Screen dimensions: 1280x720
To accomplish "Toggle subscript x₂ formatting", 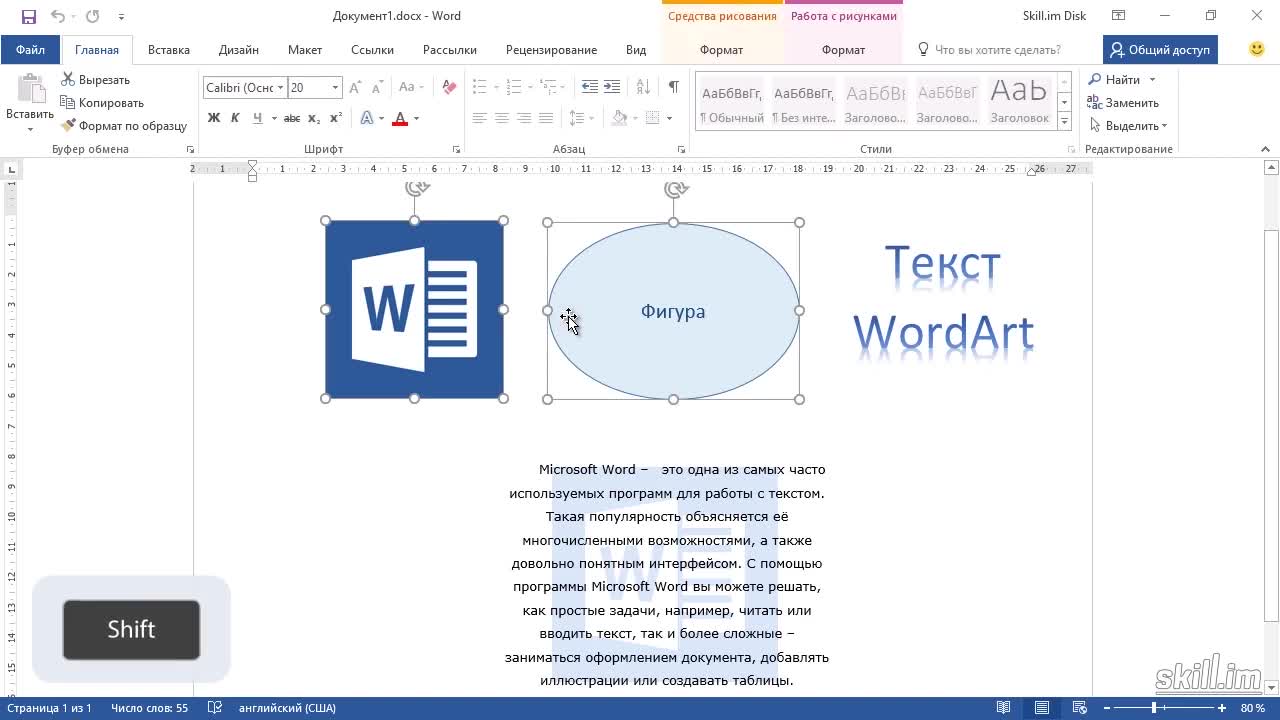I will pyautogui.click(x=314, y=118).
